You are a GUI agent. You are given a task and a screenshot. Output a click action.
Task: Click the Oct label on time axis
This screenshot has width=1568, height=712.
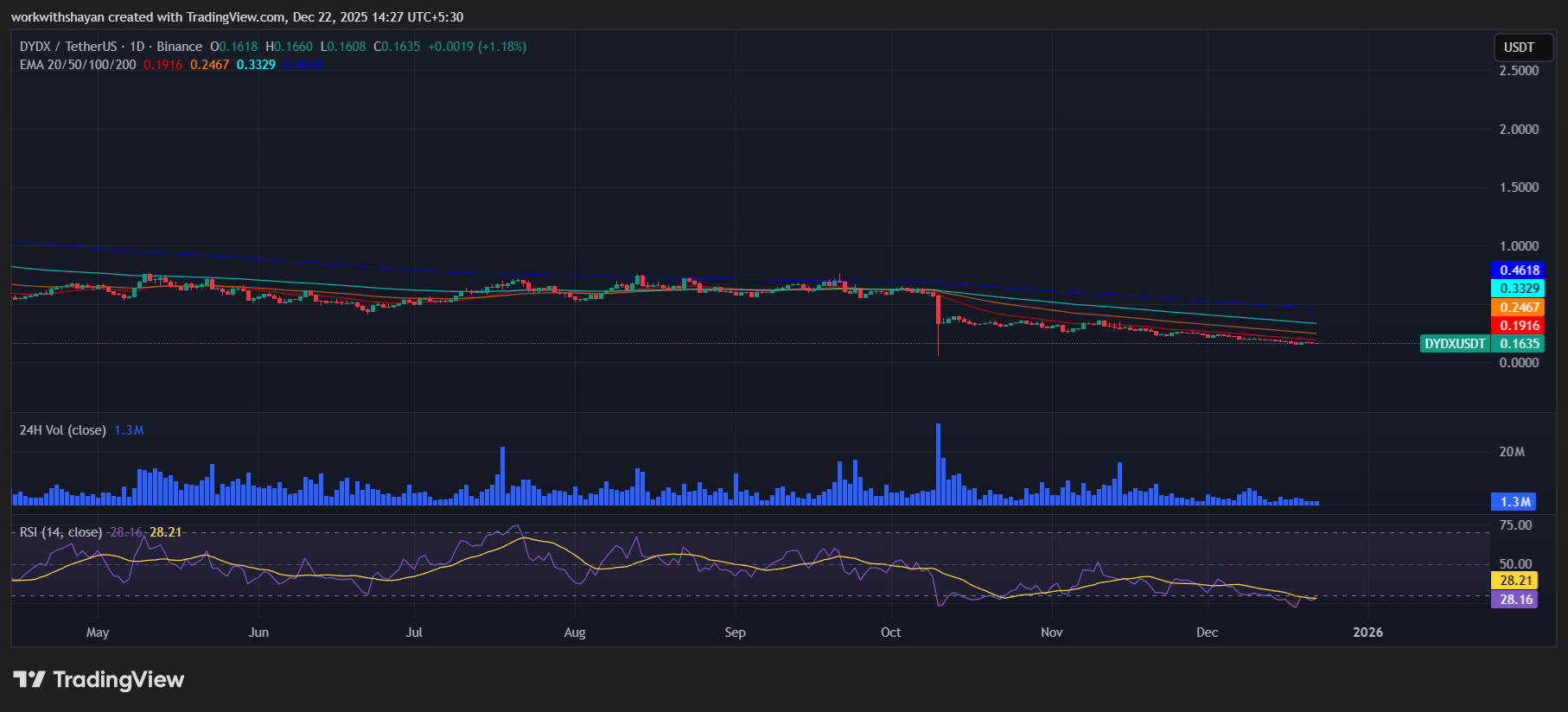coord(890,633)
